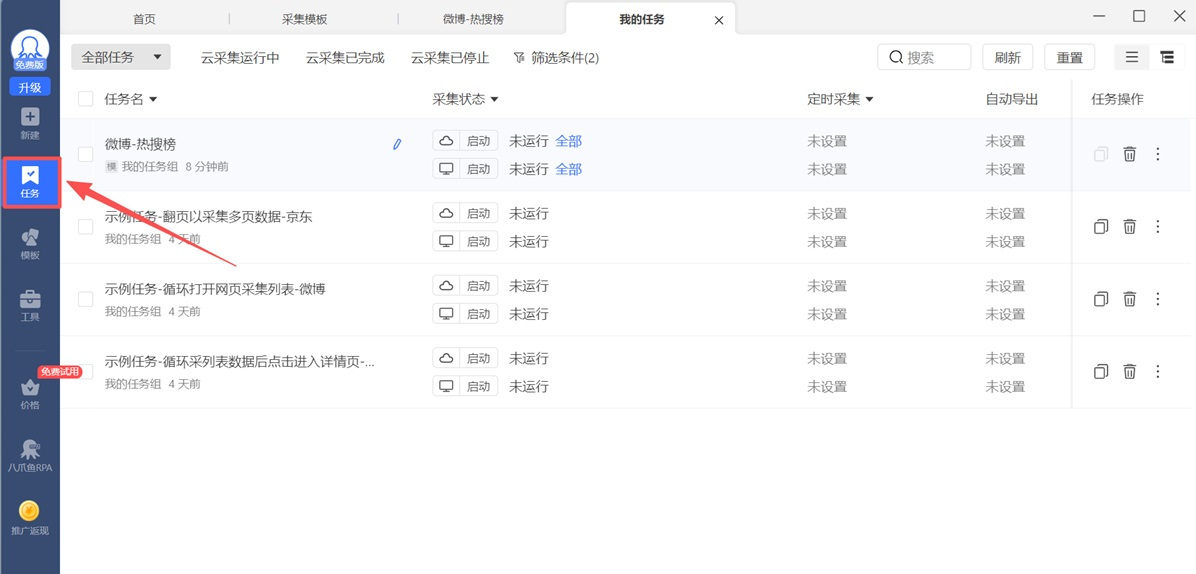Select the 示例任务-循环打开网页采集列表-微博 checkbox

coord(86,299)
